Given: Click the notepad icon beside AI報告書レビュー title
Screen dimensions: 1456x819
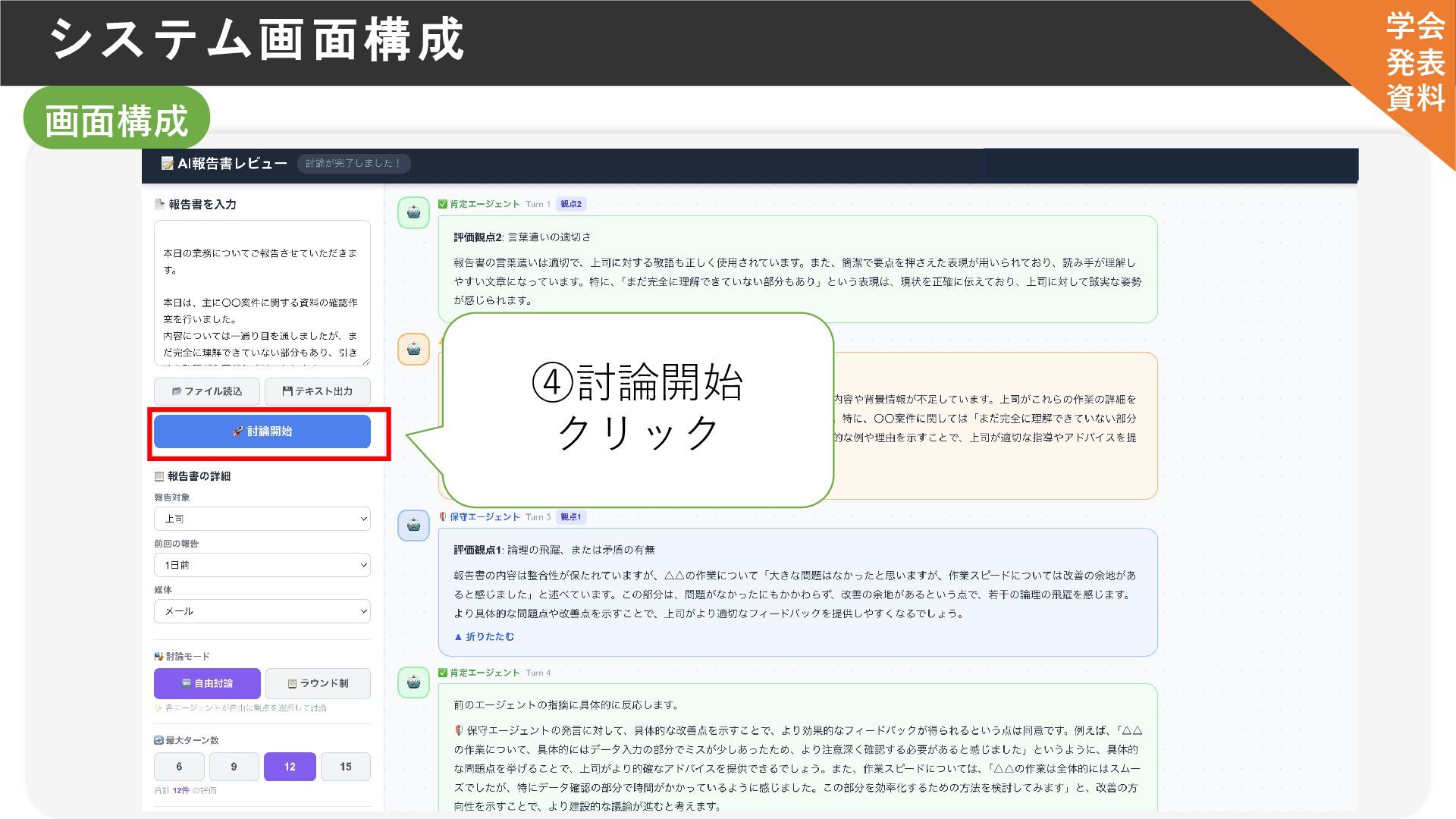Looking at the screenshot, I should click(167, 164).
